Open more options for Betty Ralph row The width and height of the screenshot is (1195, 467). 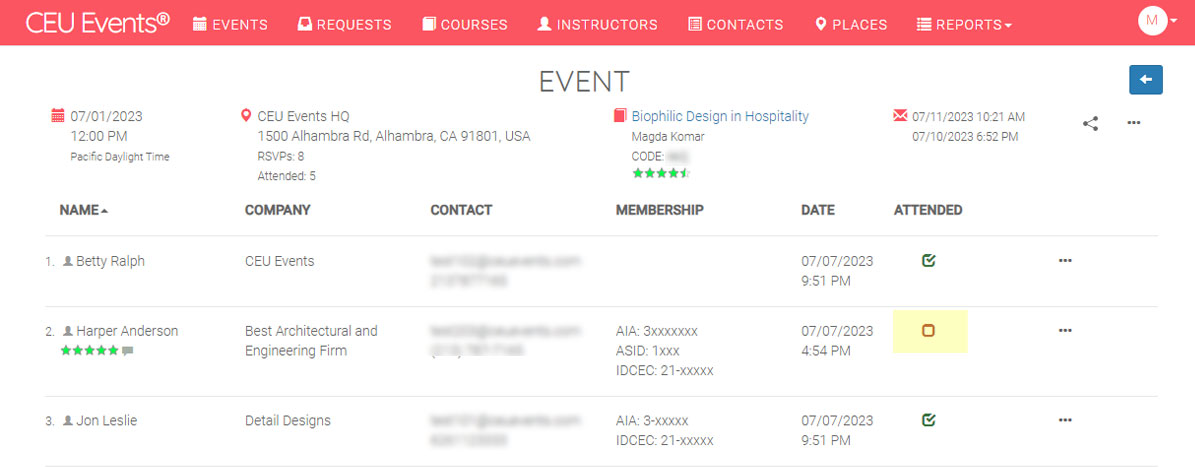(1065, 261)
